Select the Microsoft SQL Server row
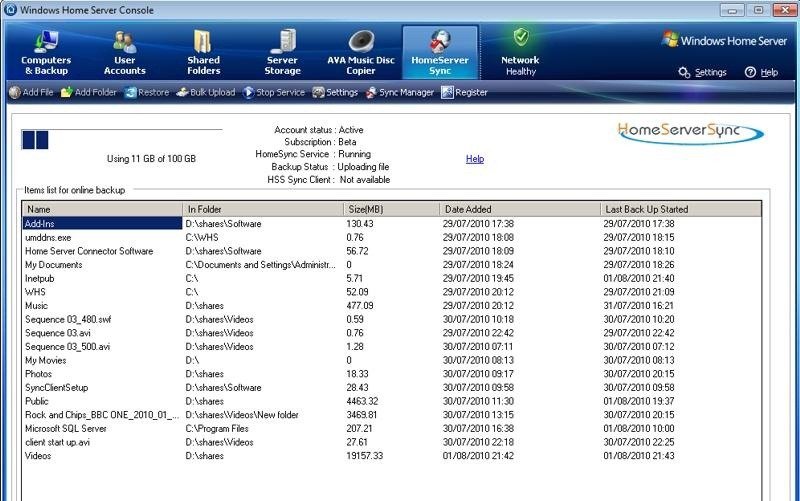This screenshot has height=501, width=800. point(392,429)
